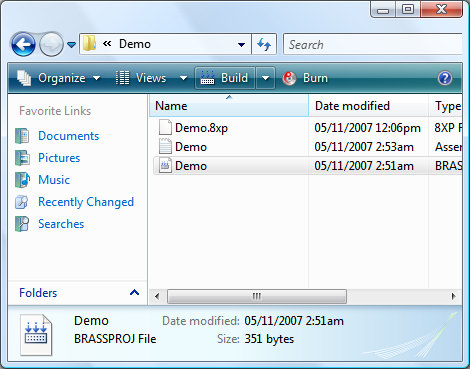The height and width of the screenshot is (369, 470).
Task: Minimize the Explorer window
Action: pos(383,9)
